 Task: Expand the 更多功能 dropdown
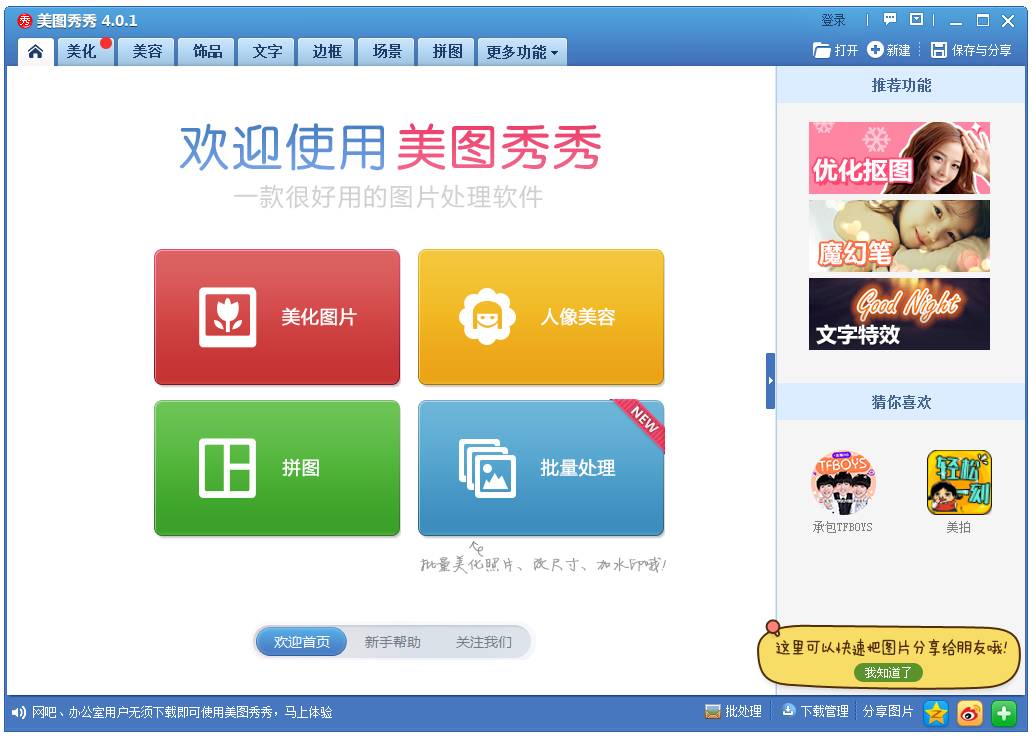(522, 52)
